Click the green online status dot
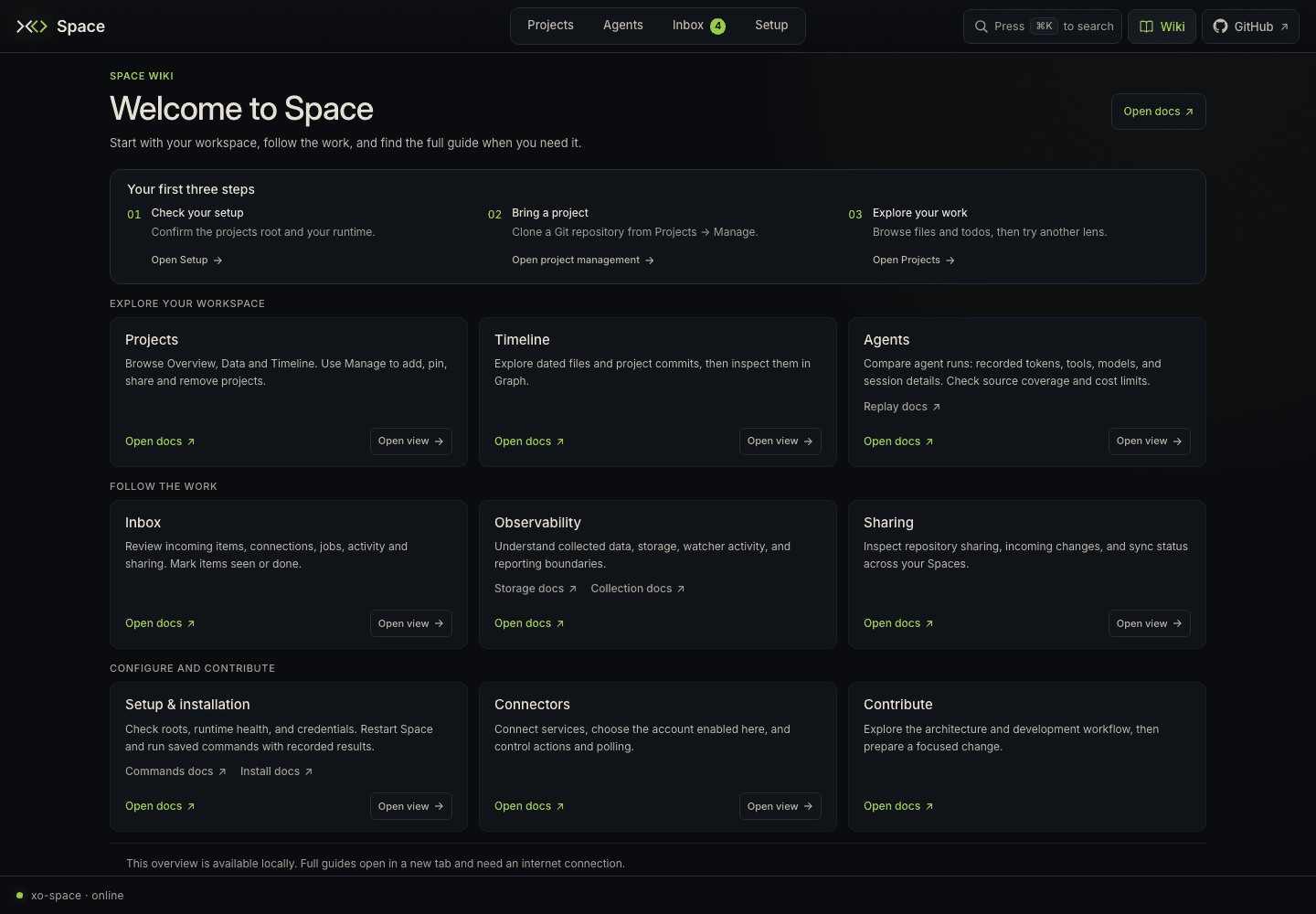The height and width of the screenshot is (914, 1316). click(x=19, y=896)
